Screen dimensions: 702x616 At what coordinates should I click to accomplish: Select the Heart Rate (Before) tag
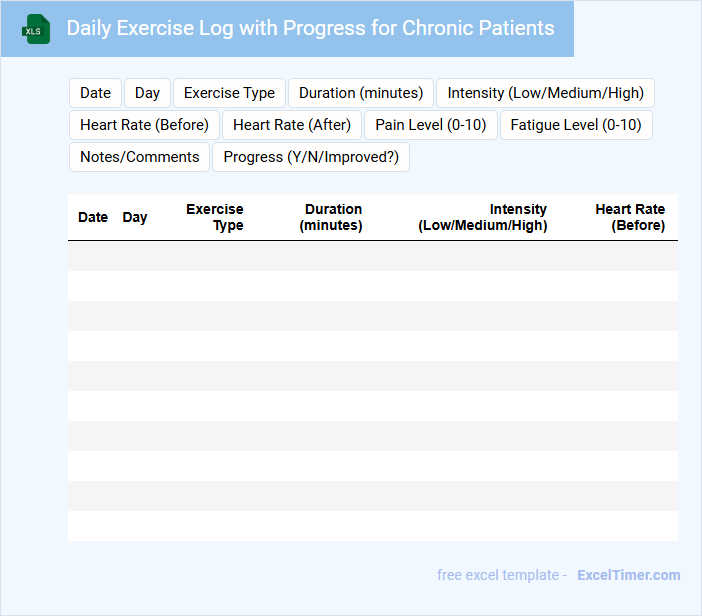[144, 125]
